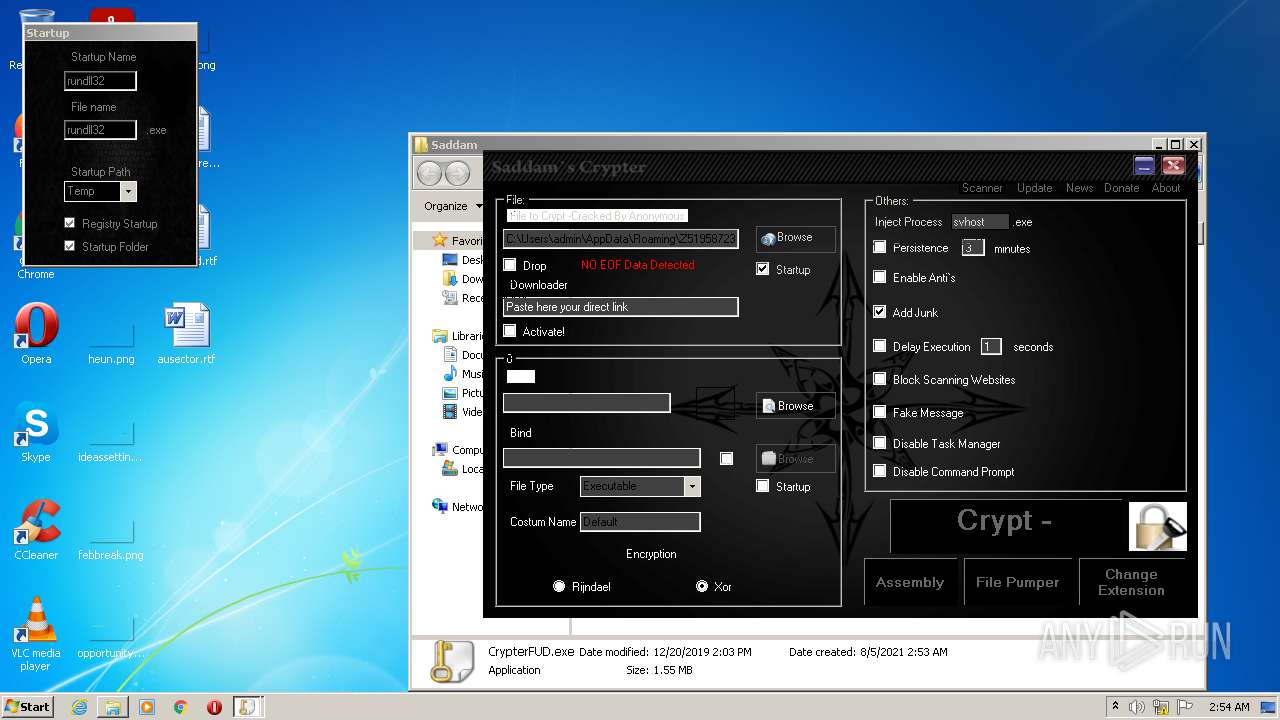The image size is (1280, 720).
Task: Click Assembly button
Action: click(x=910, y=582)
